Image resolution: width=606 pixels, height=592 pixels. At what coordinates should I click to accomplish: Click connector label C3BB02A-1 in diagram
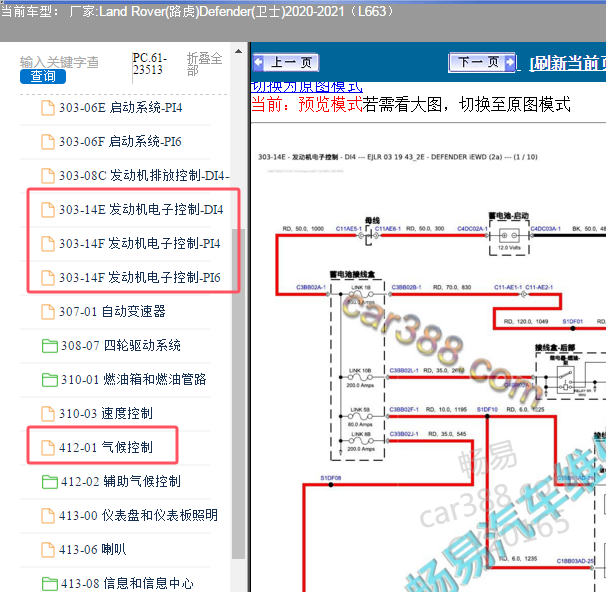click(x=311, y=287)
